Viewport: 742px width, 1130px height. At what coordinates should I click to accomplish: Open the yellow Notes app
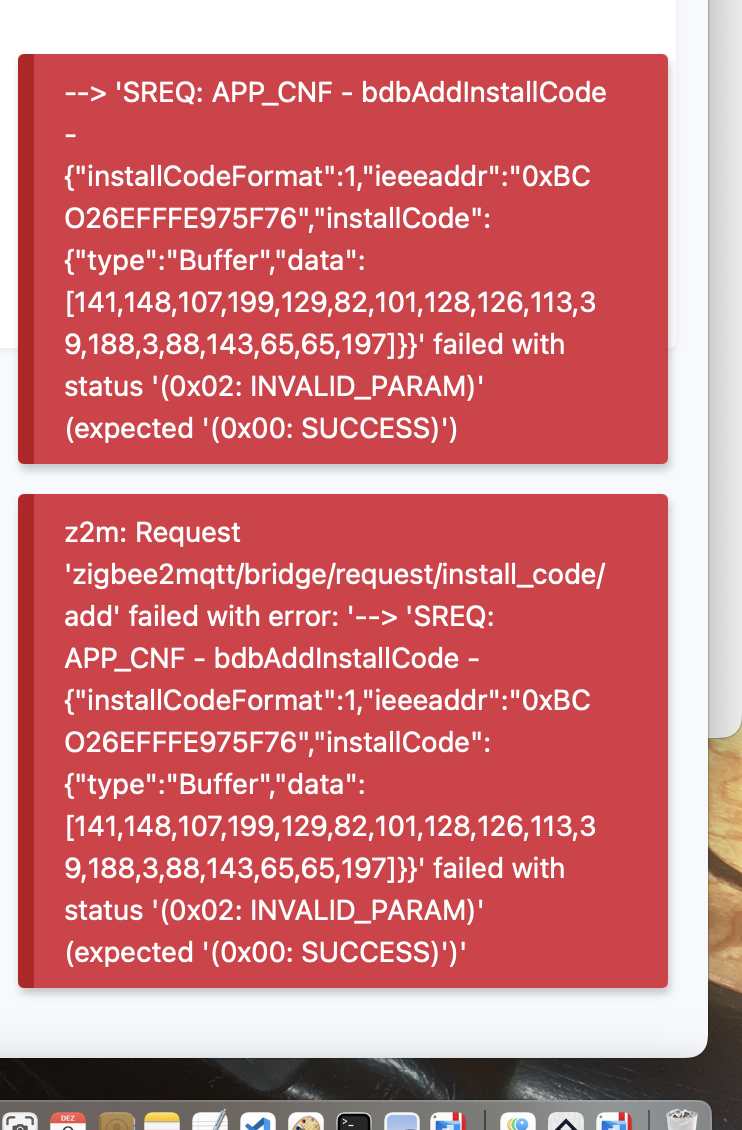pos(162,1120)
